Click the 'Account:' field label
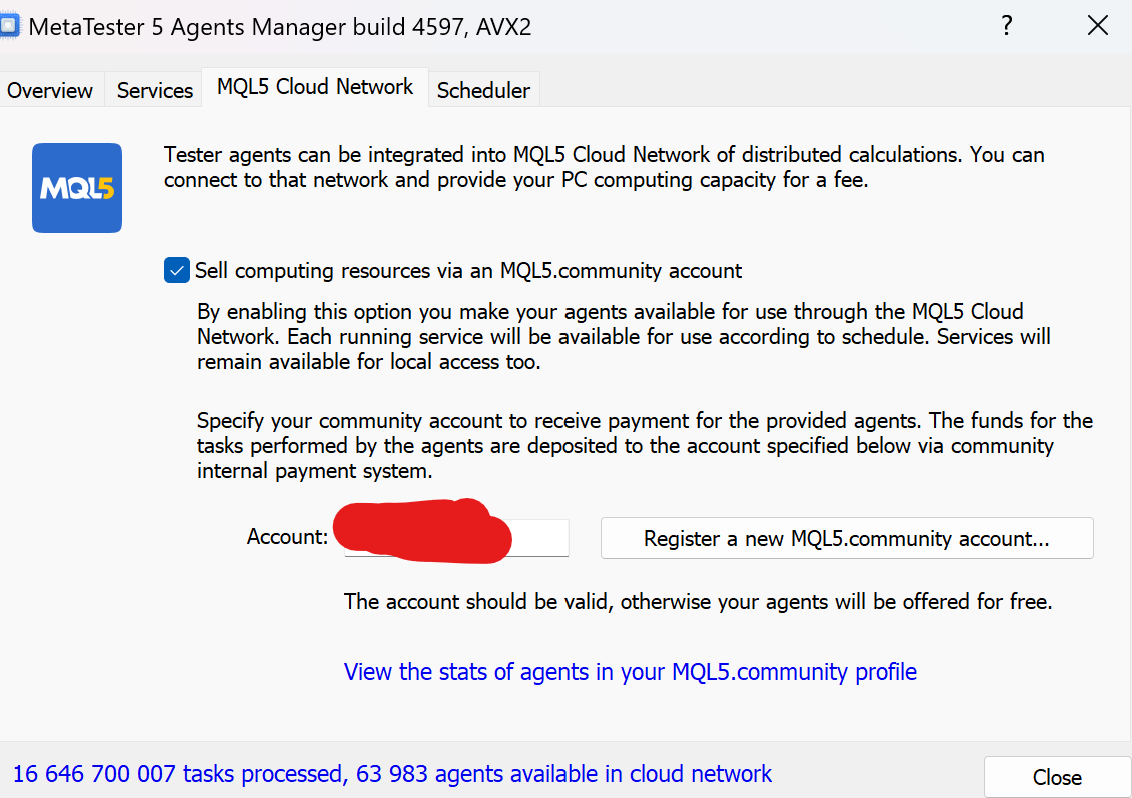The width and height of the screenshot is (1132, 798). tap(287, 537)
